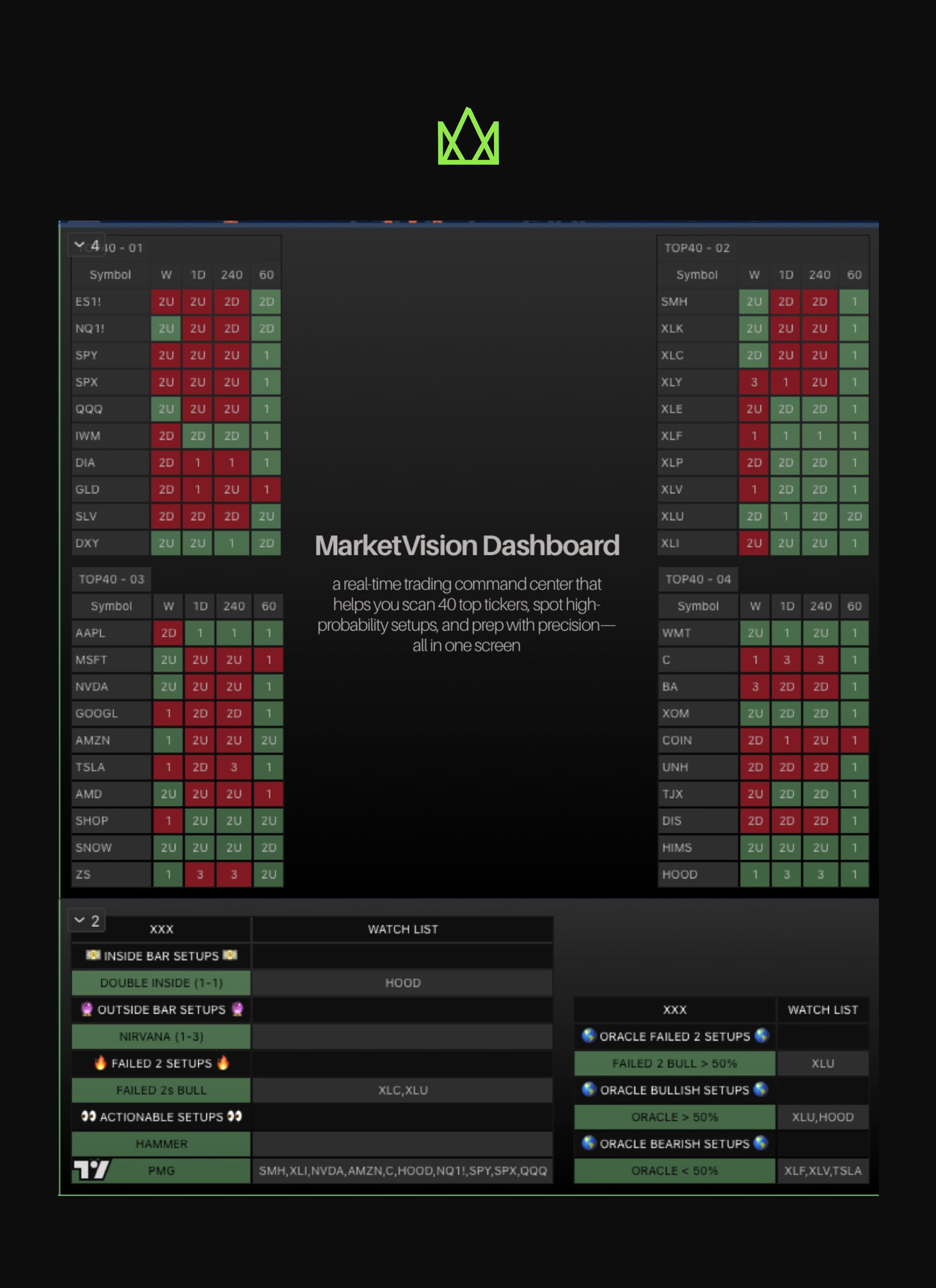Click the XLU,HOOD oracle watch list entry
936x1288 pixels.
tap(822, 1117)
